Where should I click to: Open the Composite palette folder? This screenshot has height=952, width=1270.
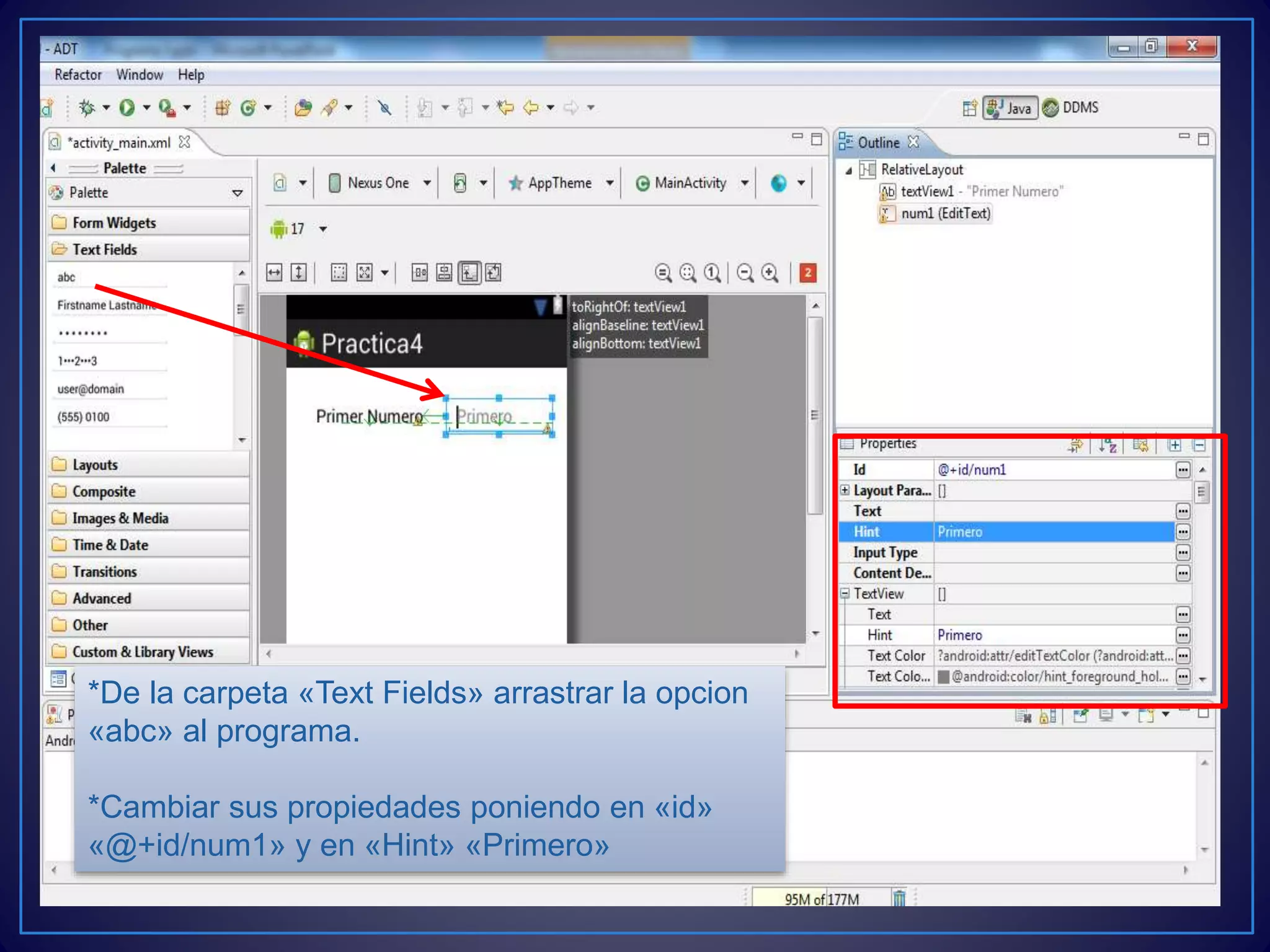point(149,491)
